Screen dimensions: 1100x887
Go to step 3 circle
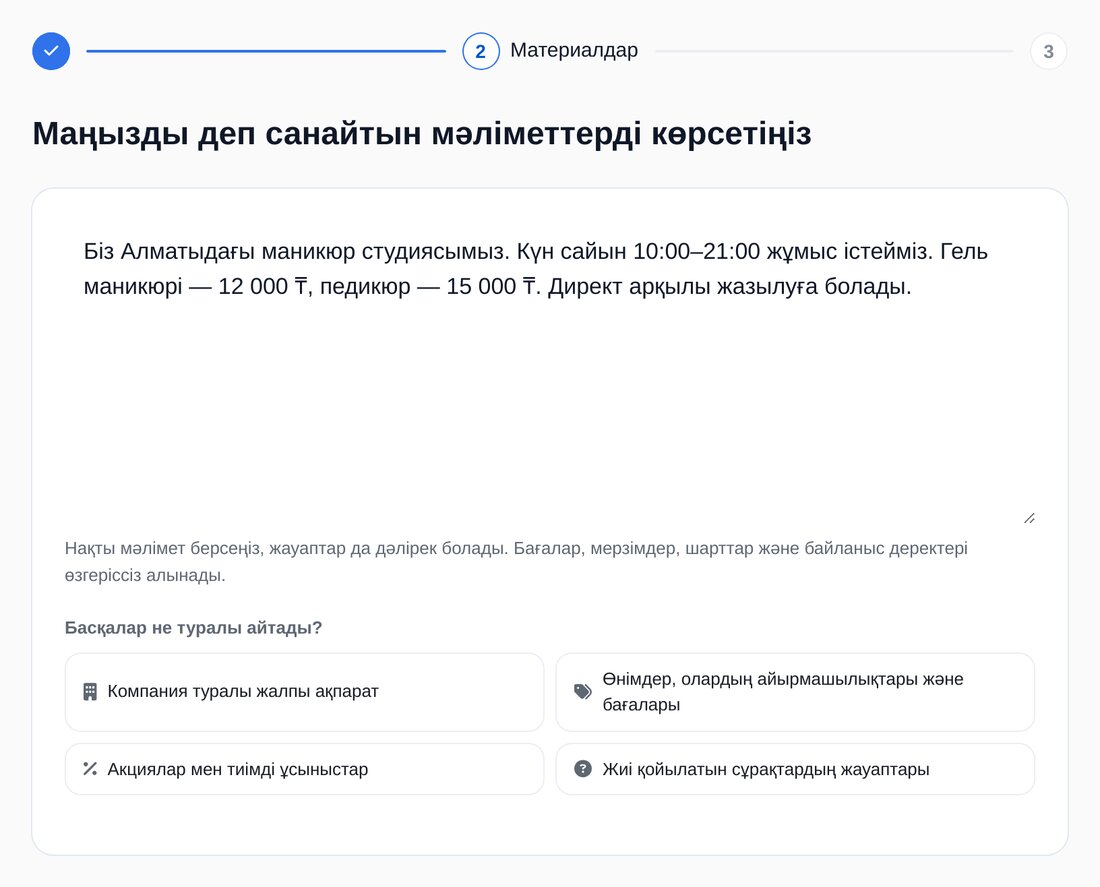click(1048, 51)
